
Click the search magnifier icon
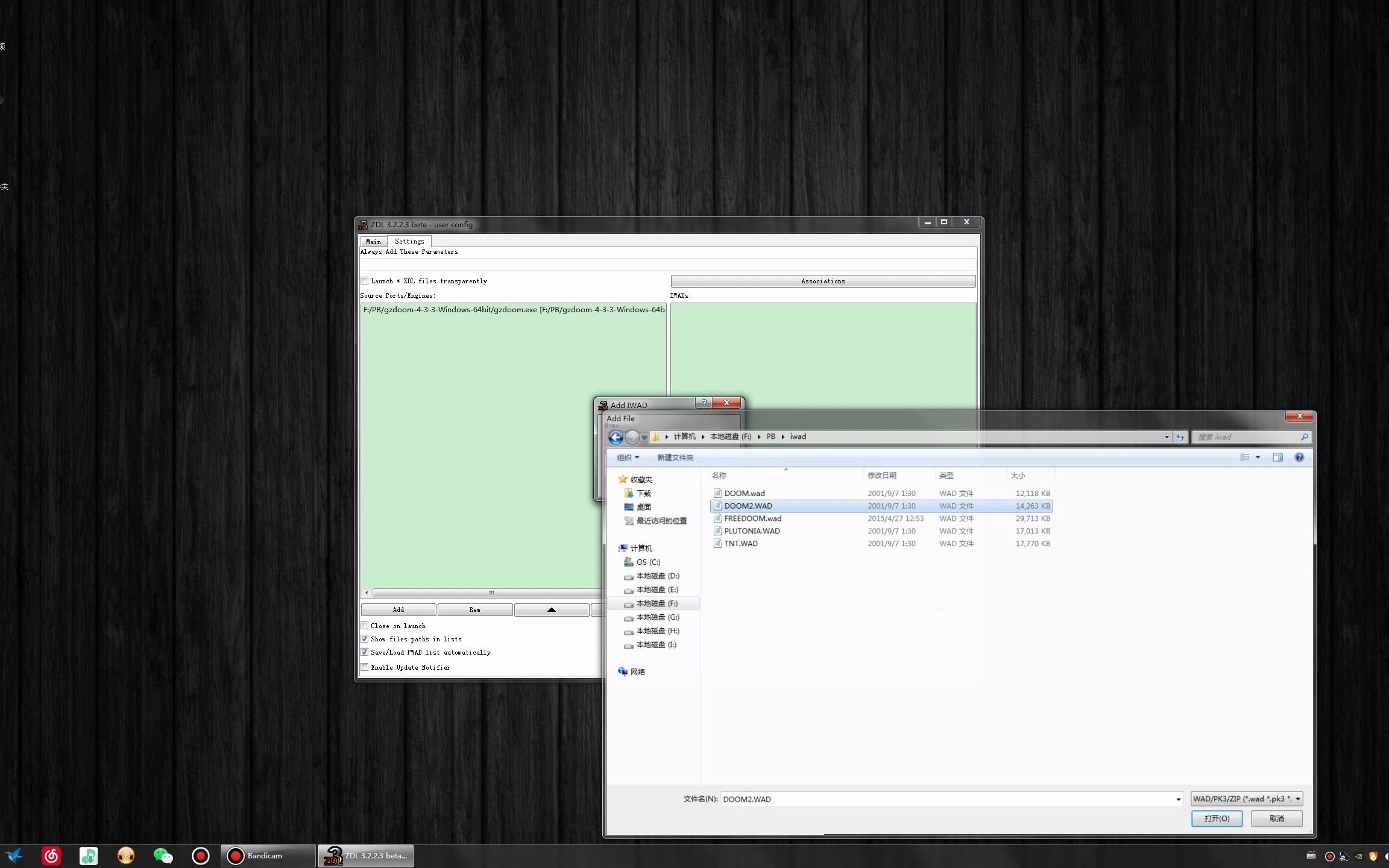(1304, 437)
